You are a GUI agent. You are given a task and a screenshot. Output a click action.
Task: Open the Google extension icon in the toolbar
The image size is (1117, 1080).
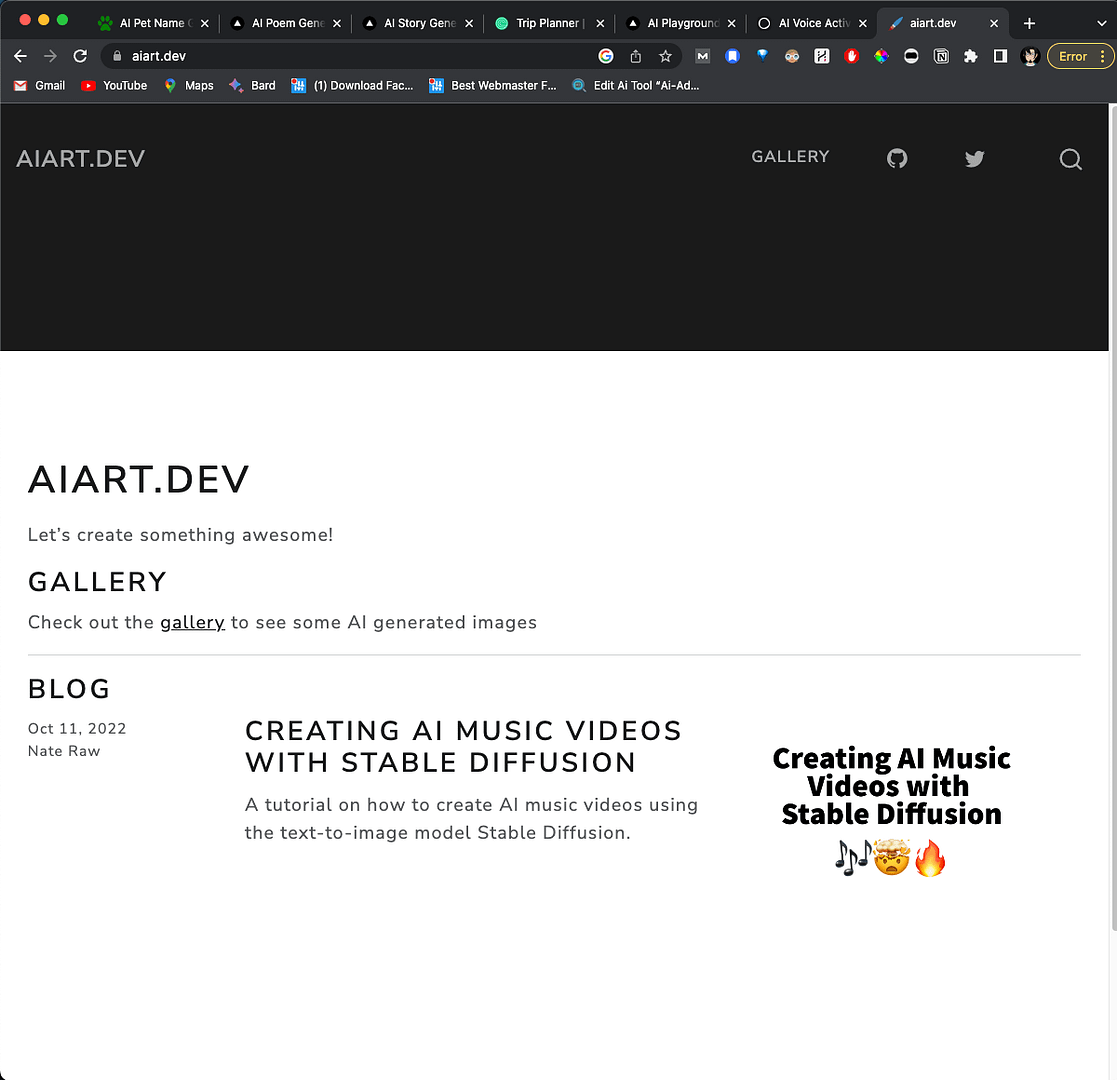(x=606, y=56)
